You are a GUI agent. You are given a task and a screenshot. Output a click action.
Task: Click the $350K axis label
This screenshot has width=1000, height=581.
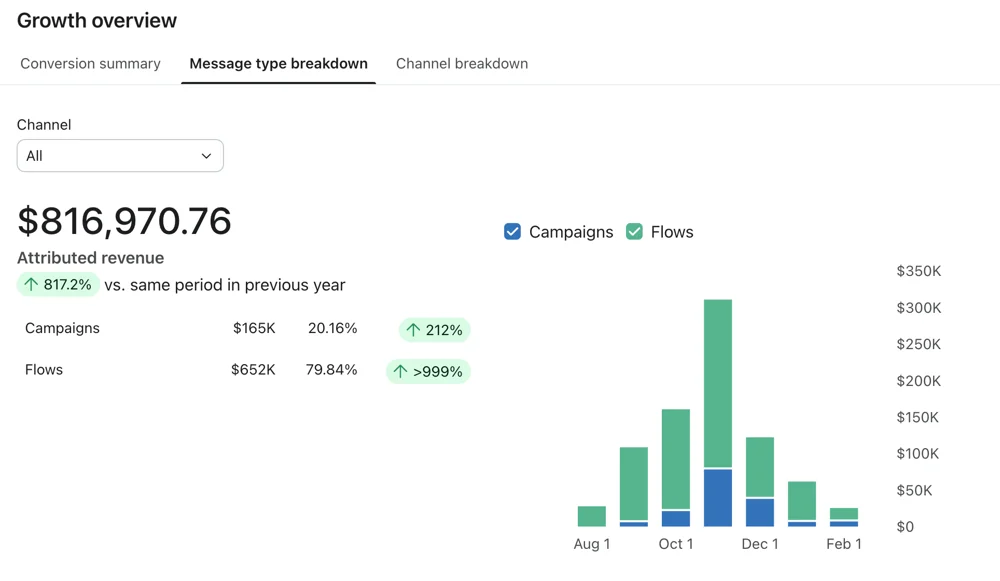[918, 271]
